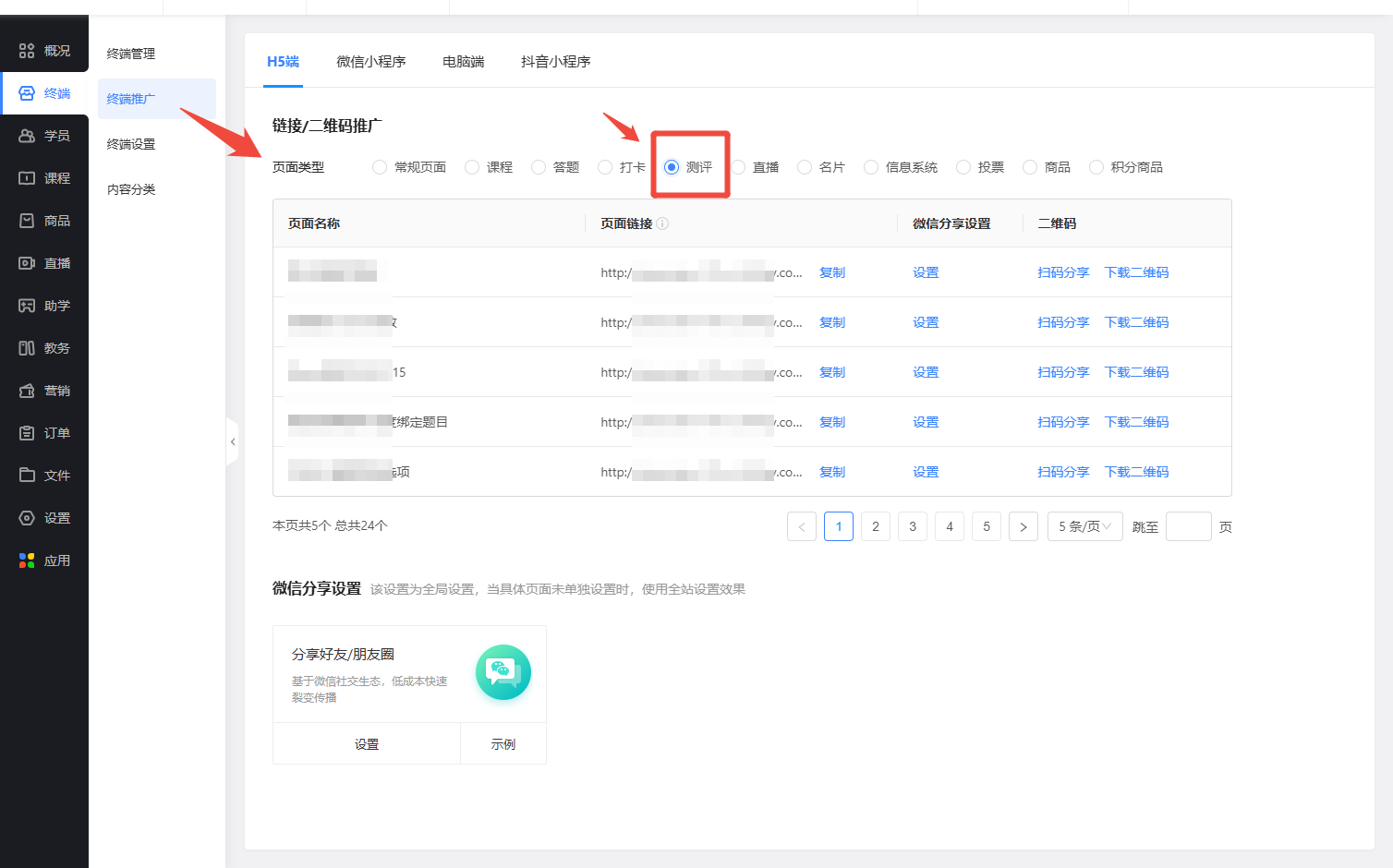The width and height of the screenshot is (1393, 868).
Task: Click the info icon beside 页面链接
Action: (x=662, y=223)
